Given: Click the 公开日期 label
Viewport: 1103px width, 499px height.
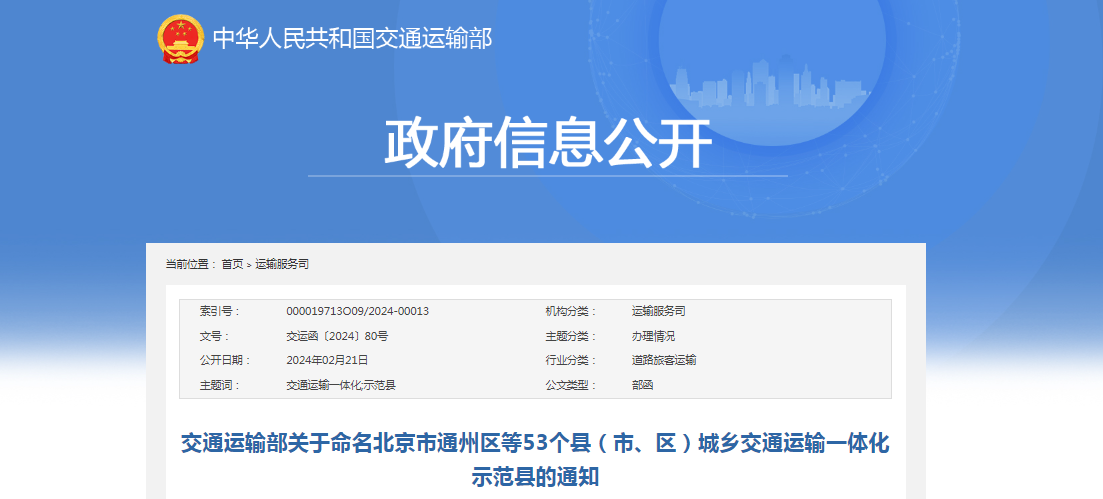Looking at the screenshot, I should [x=225, y=360].
